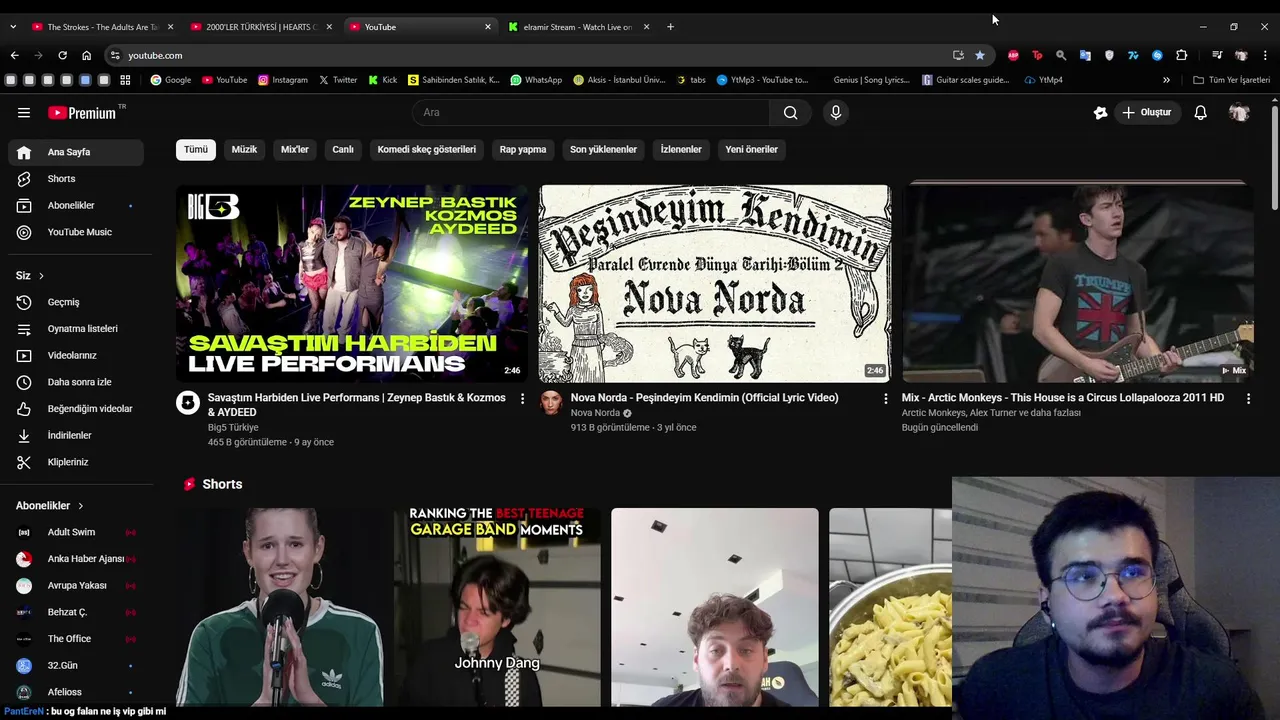Screen dimensions: 1280x720
Task: Open YouTube Music in sidebar
Action: coord(76,232)
